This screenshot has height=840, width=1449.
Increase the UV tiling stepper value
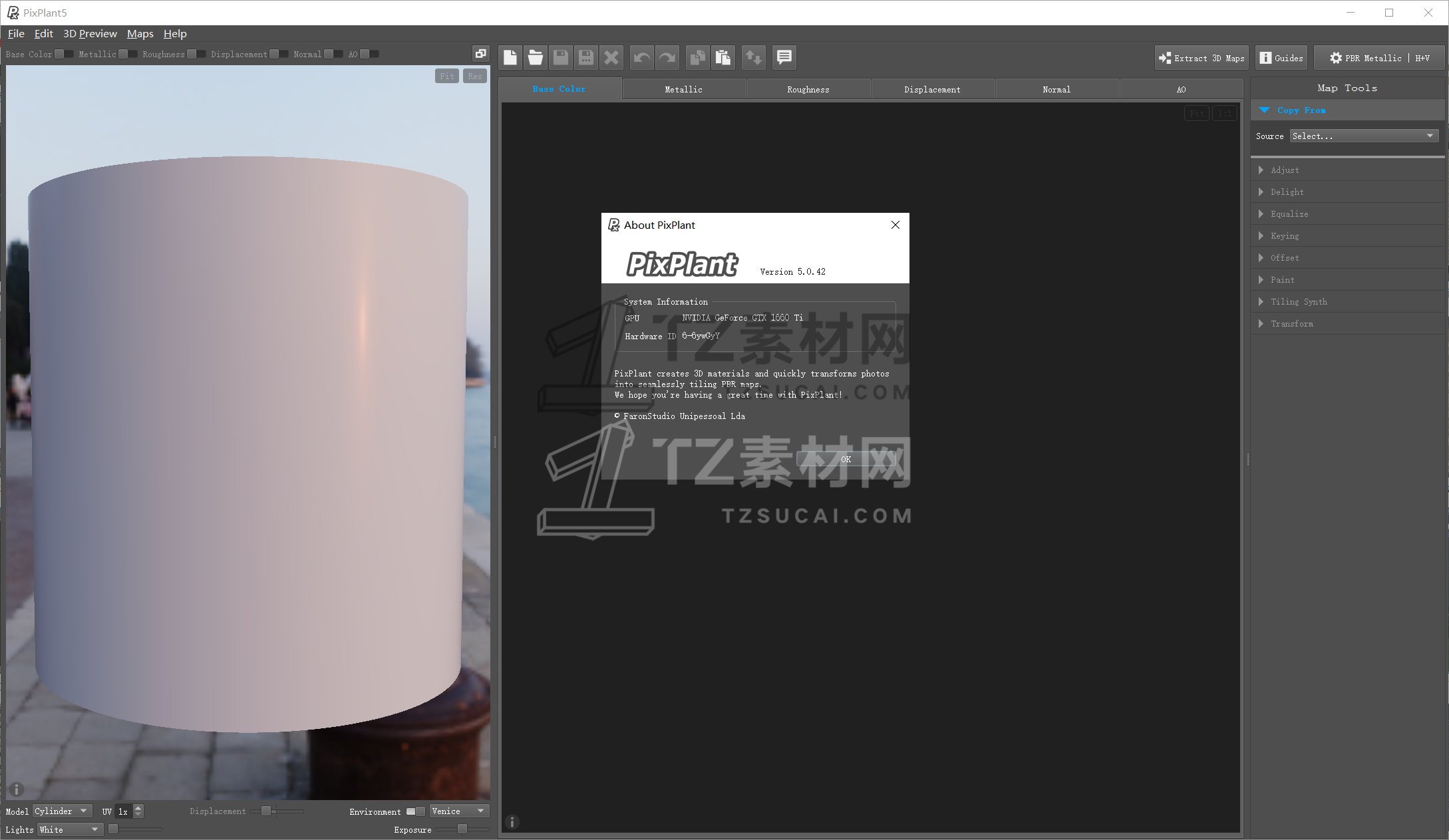click(138, 807)
